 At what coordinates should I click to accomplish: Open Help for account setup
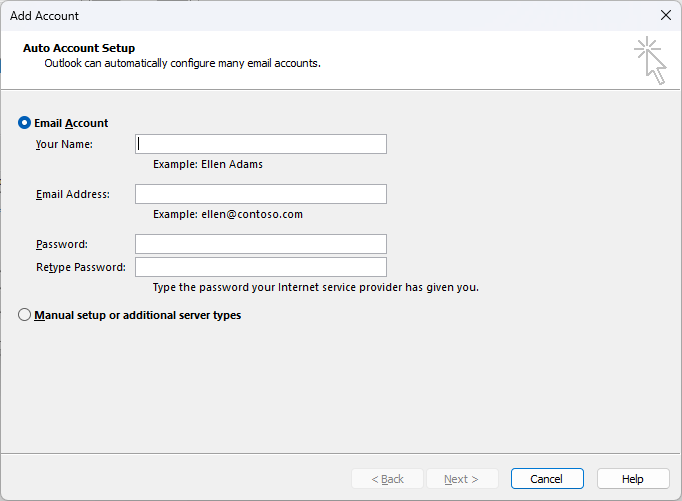pos(633,479)
